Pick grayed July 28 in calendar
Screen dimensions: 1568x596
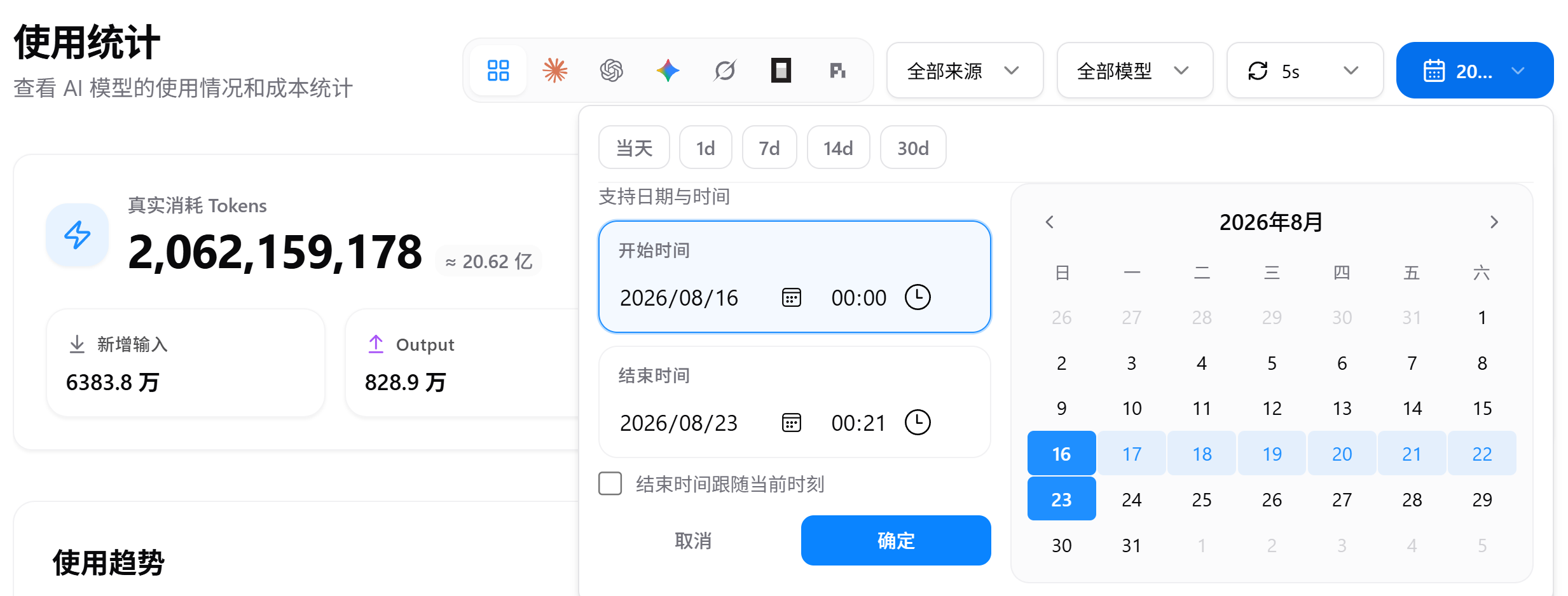point(1202,317)
